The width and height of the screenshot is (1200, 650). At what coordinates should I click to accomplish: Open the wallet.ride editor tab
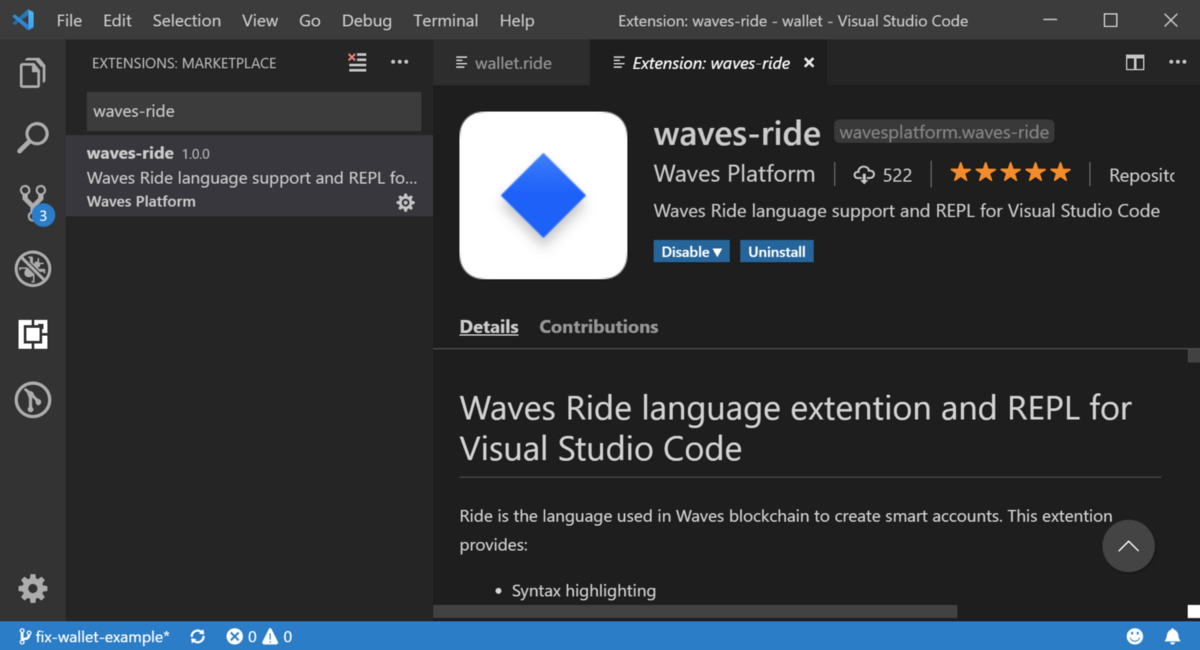511,62
